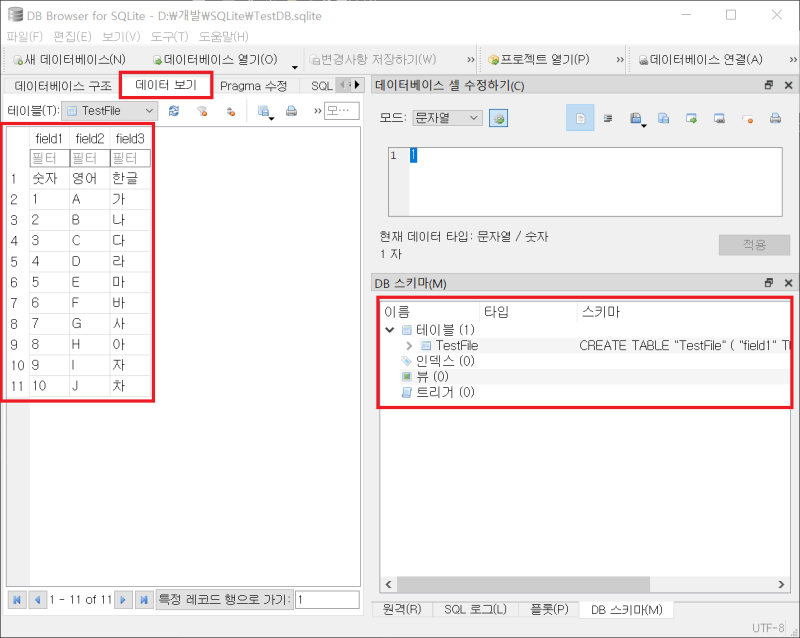Click the save table as icon
Image resolution: width=800 pixels, height=638 pixels.
(264, 111)
